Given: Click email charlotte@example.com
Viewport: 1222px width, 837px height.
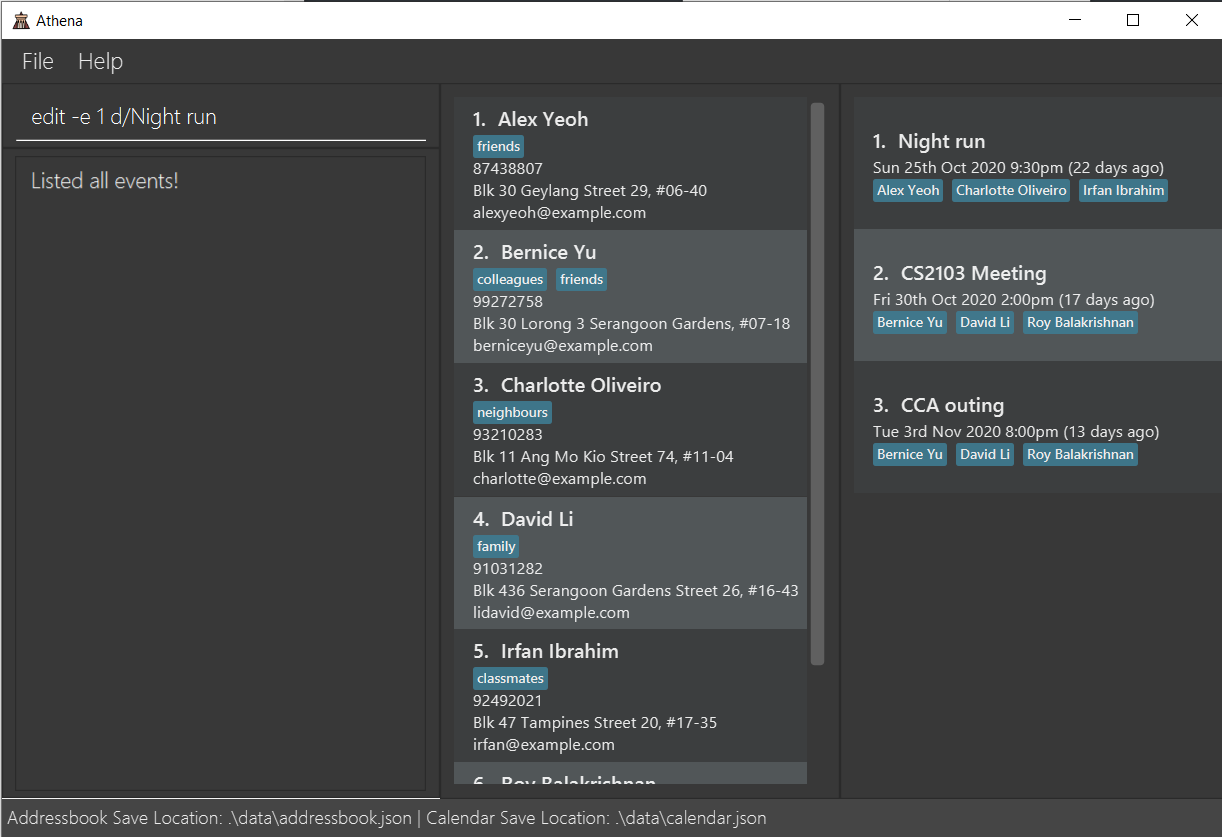Looking at the screenshot, I should (559, 478).
